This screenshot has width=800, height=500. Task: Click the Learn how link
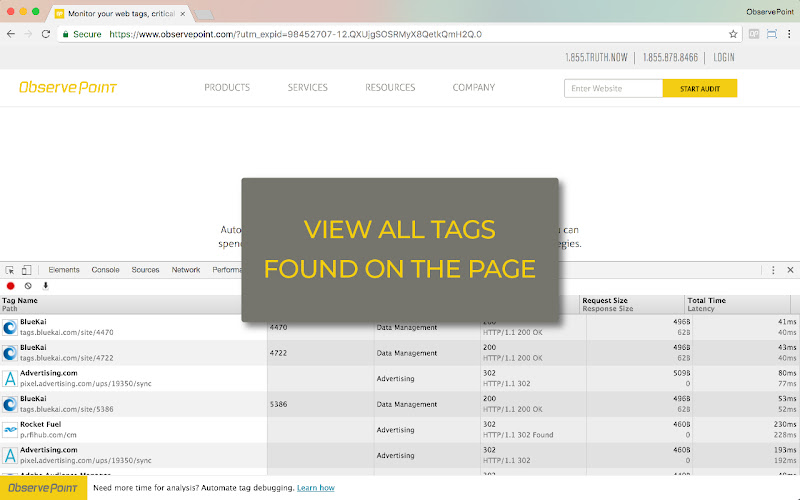pyautogui.click(x=316, y=488)
